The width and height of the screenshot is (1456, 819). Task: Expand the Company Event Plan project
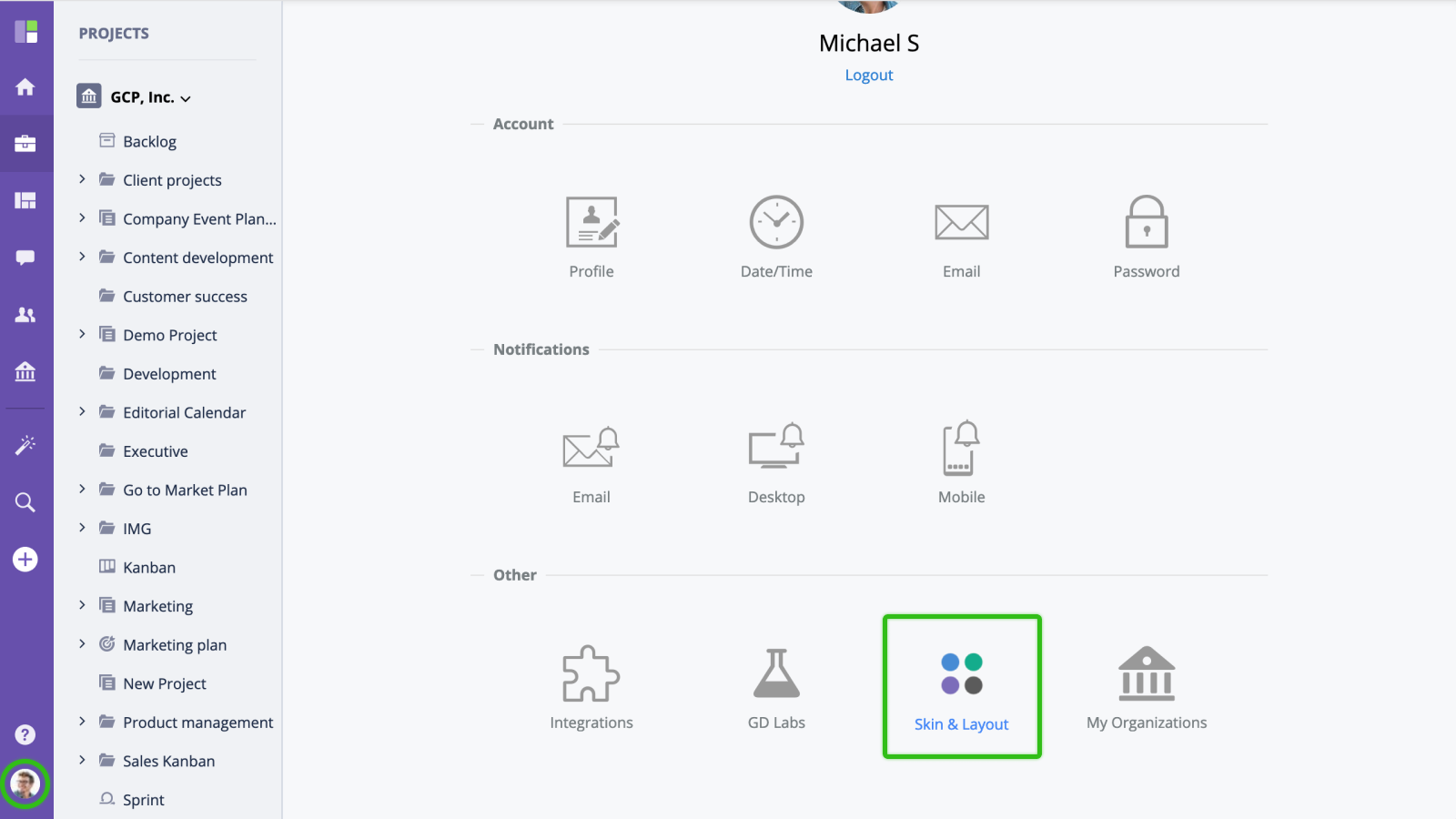tap(82, 217)
